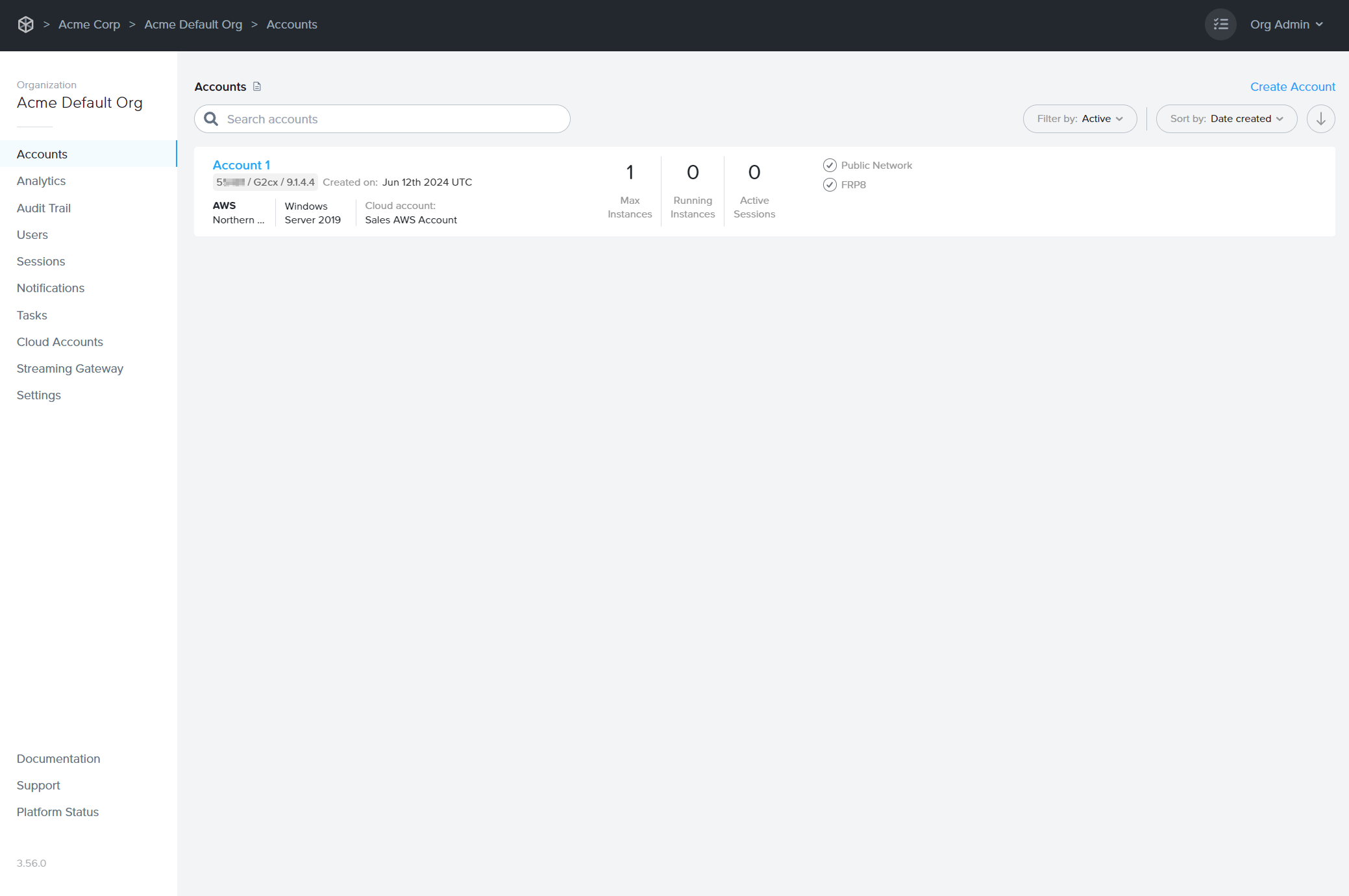1349x896 pixels.
Task: Toggle the FRP8 checkmark on Account 1
Action: (829, 184)
